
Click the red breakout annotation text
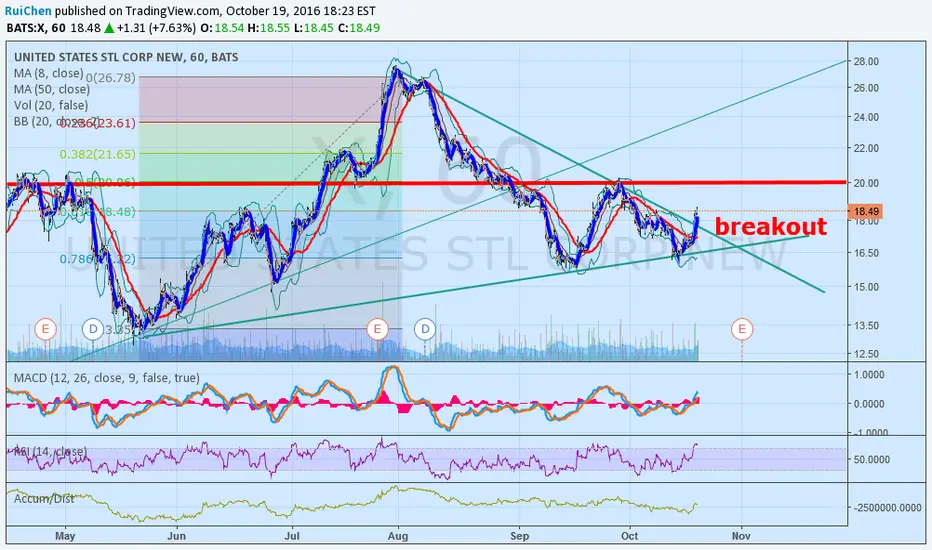(770, 226)
